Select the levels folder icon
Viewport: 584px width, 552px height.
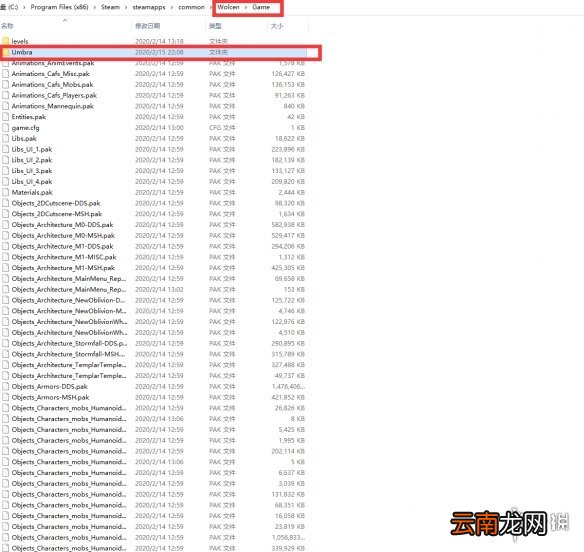[6, 41]
